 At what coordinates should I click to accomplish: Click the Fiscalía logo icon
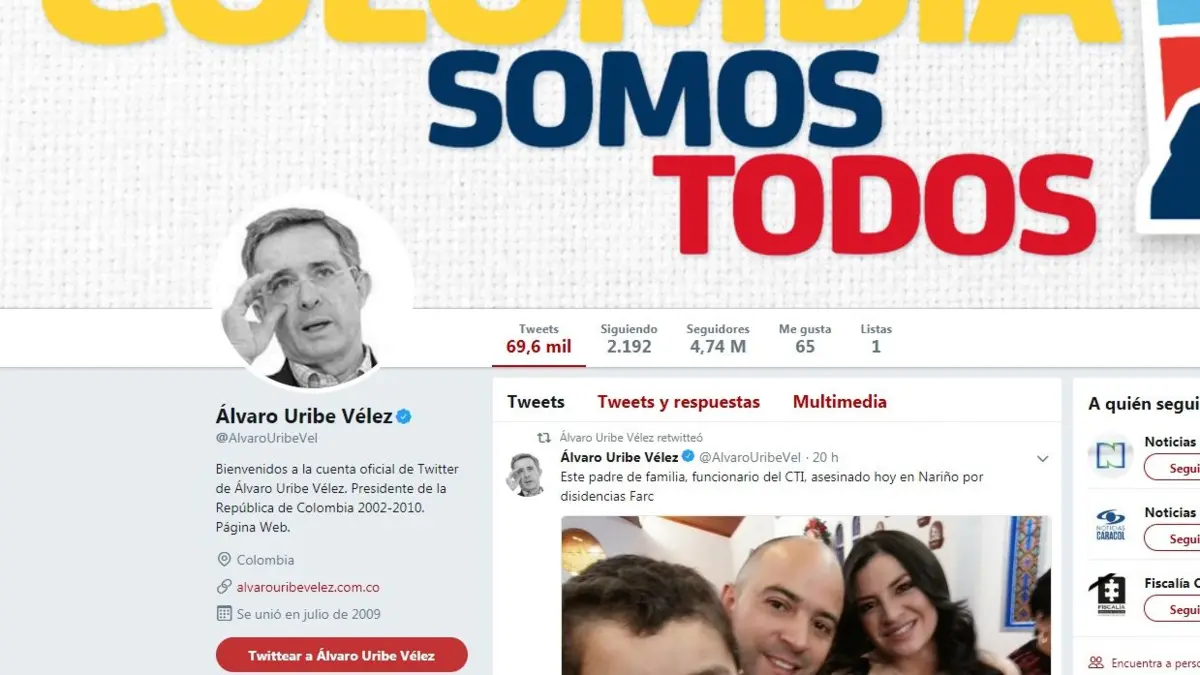(1111, 596)
